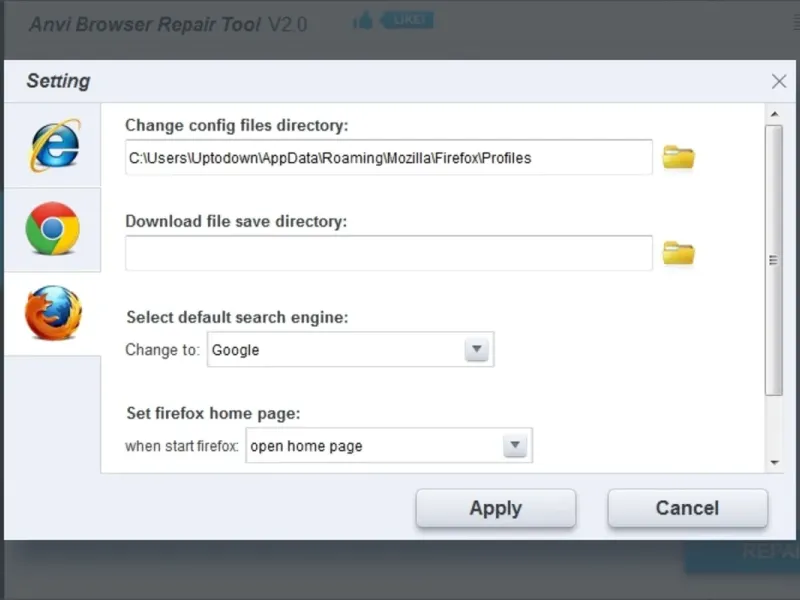Click the settings panel scrollbar thumb
The width and height of the screenshot is (800, 600).
(774, 260)
